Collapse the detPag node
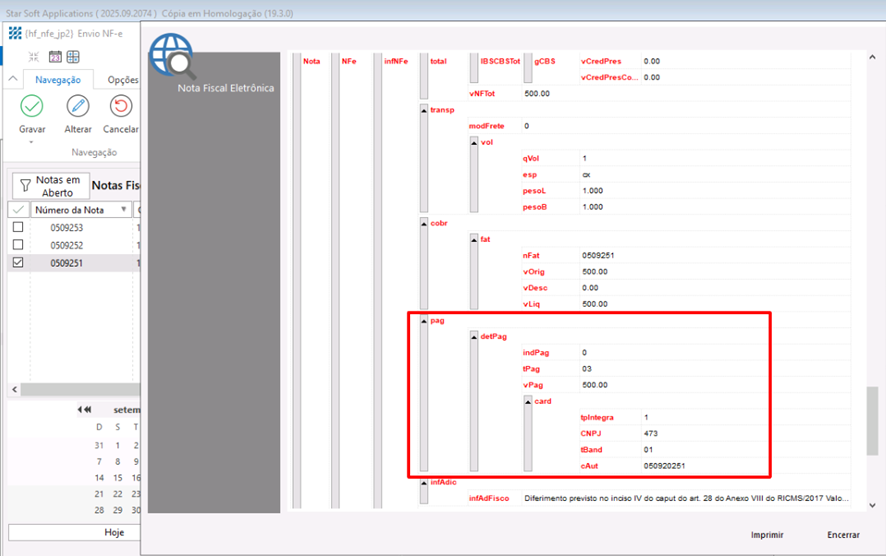 tap(474, 337)
